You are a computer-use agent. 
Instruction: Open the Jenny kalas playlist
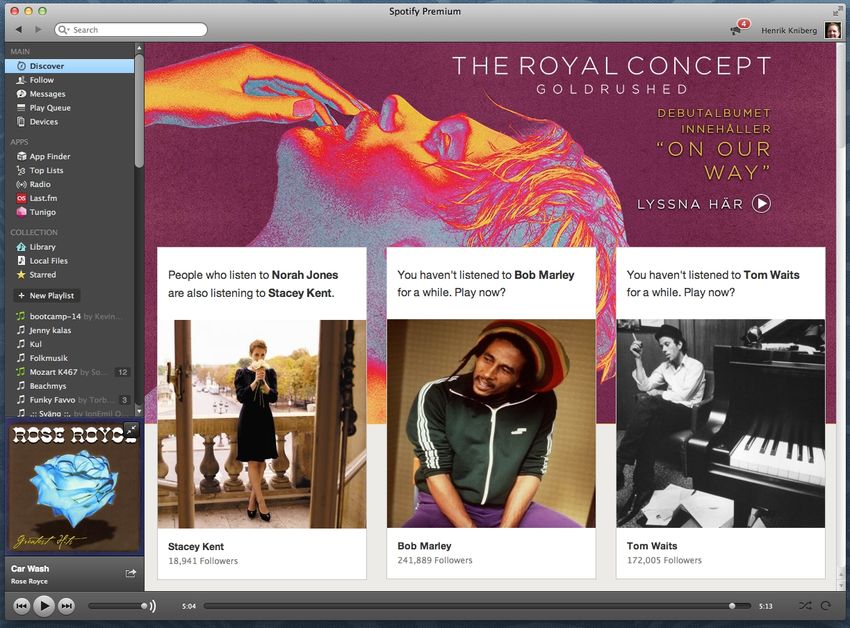pos(69,330)
